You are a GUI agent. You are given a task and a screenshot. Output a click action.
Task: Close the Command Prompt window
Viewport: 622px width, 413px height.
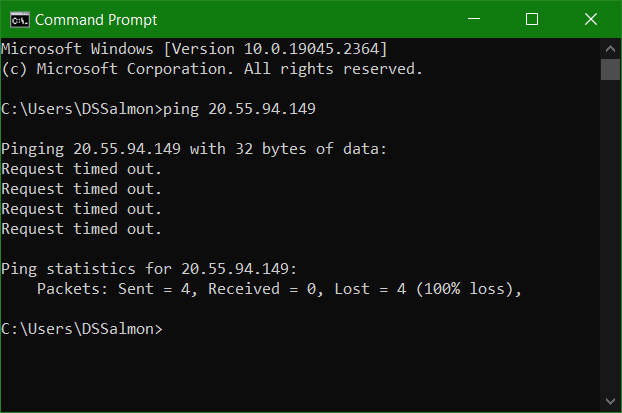tap(591, 19)
